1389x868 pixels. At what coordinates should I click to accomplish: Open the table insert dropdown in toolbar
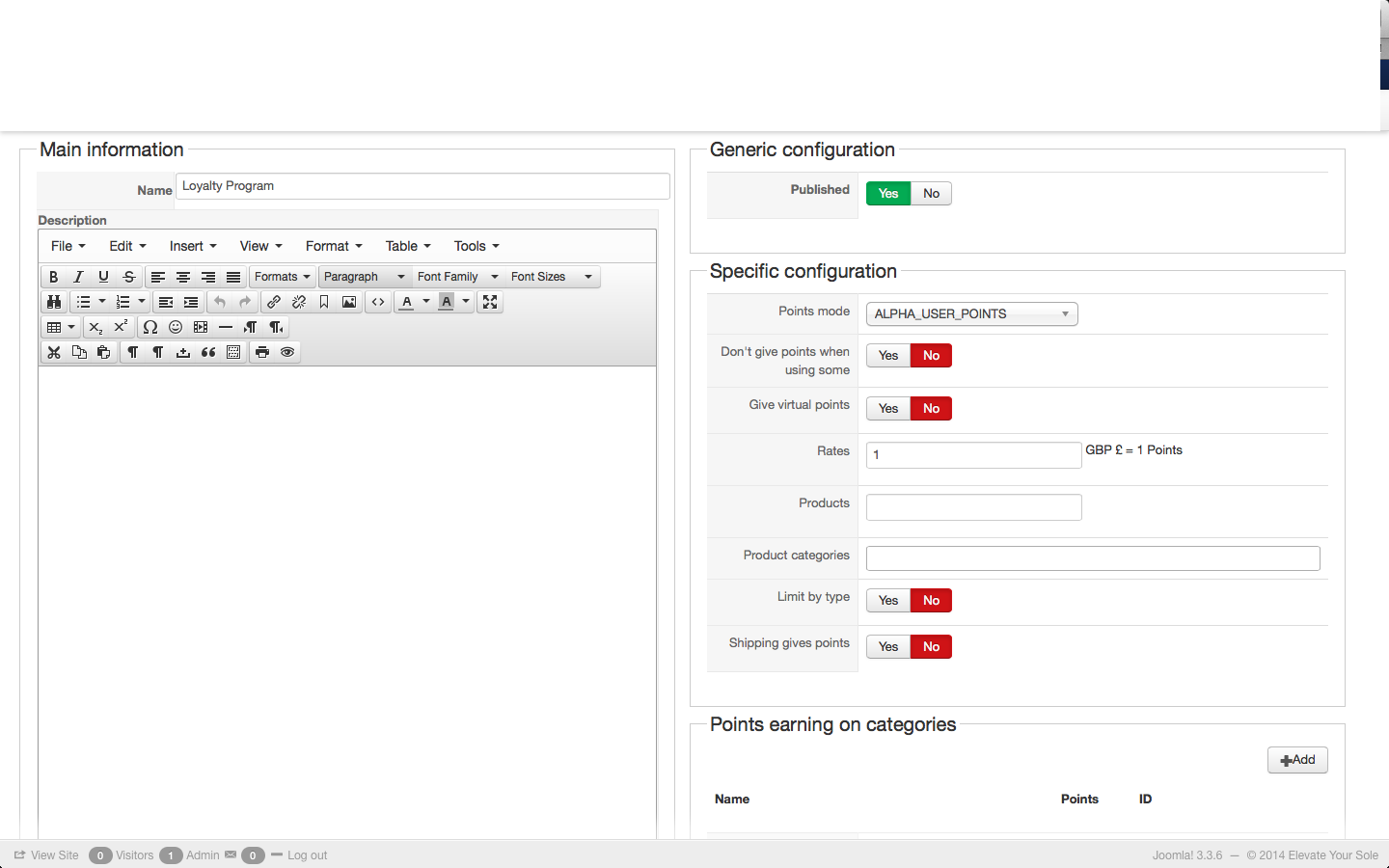61,327
